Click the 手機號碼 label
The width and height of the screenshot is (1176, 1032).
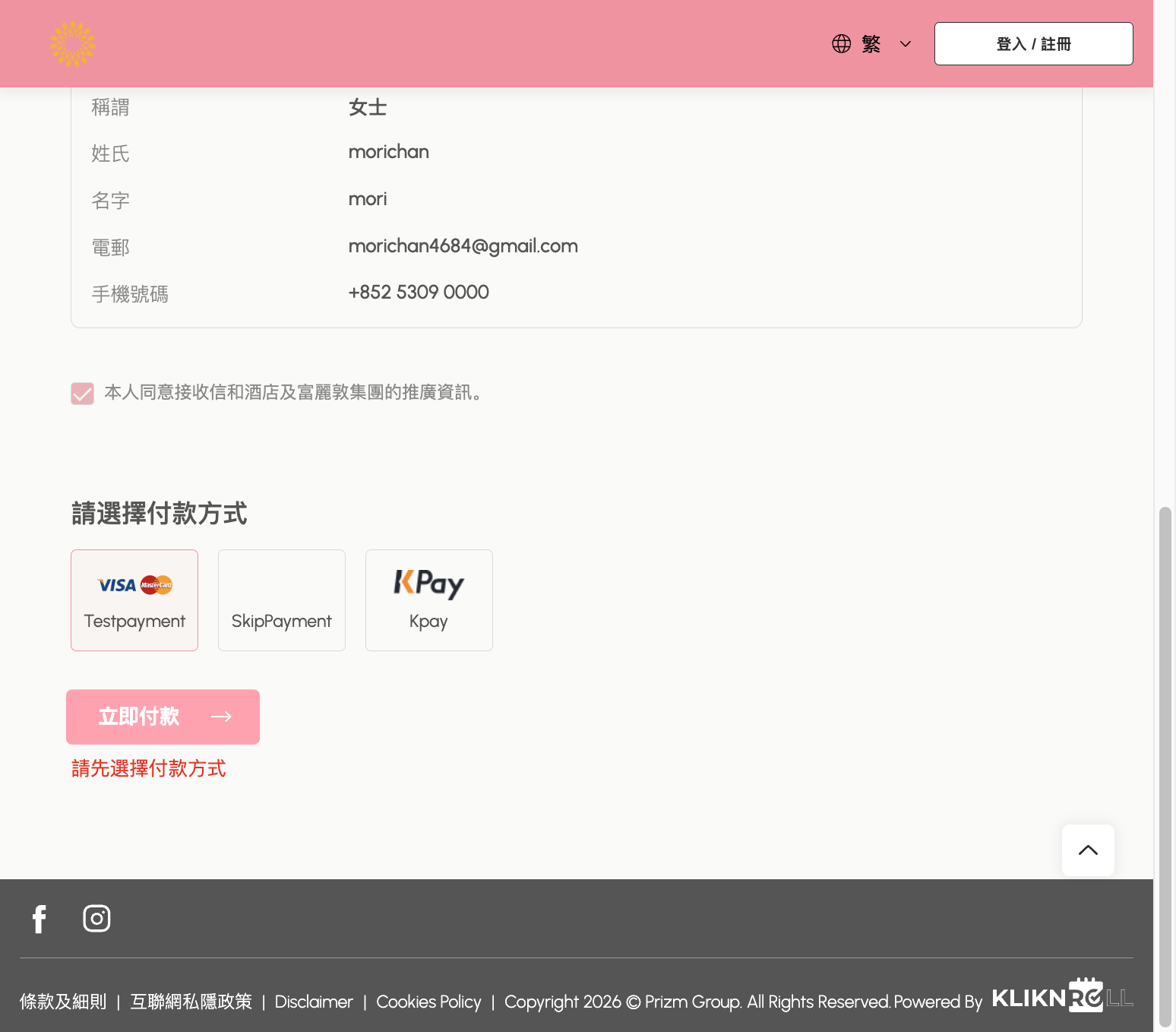click(x=130, y=294)
